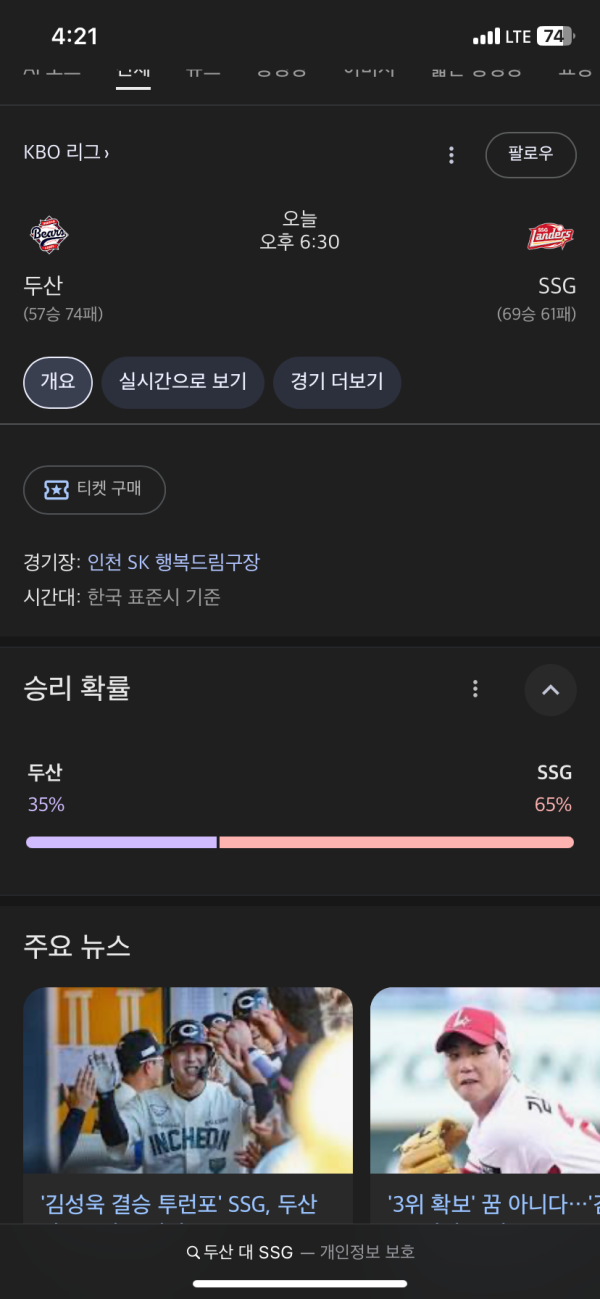Screen dimensions: 600x1299
Task: Open the pitcher news photo thumbnail
Action: tap(485, 1080)
